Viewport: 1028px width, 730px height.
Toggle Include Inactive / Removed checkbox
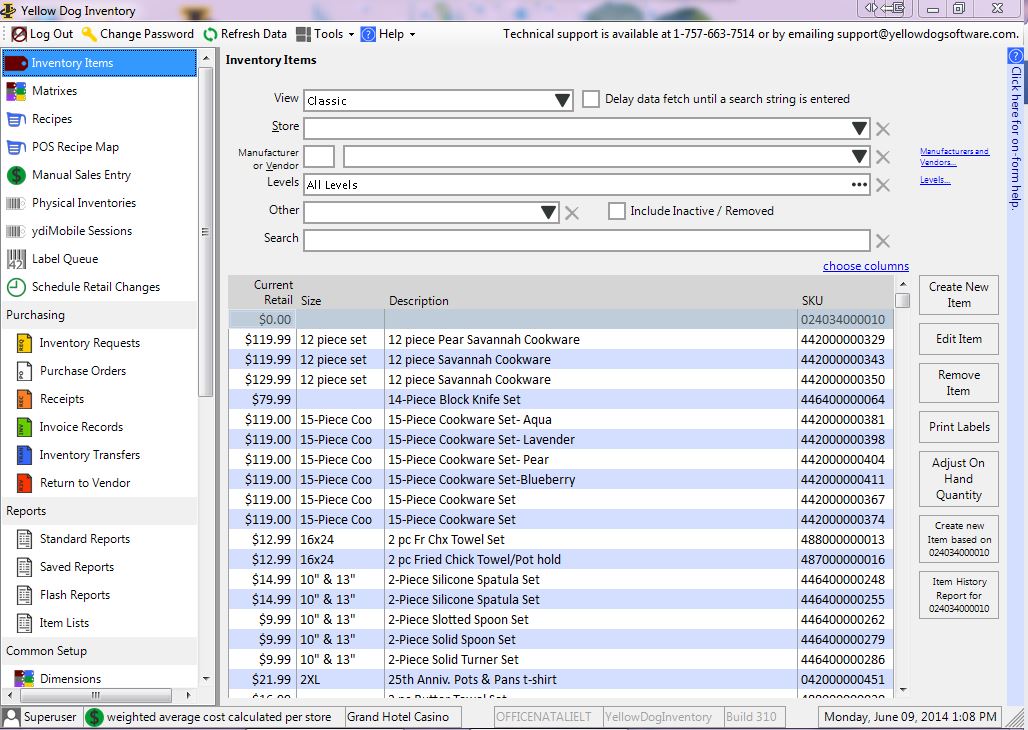[x=617, y=211]
